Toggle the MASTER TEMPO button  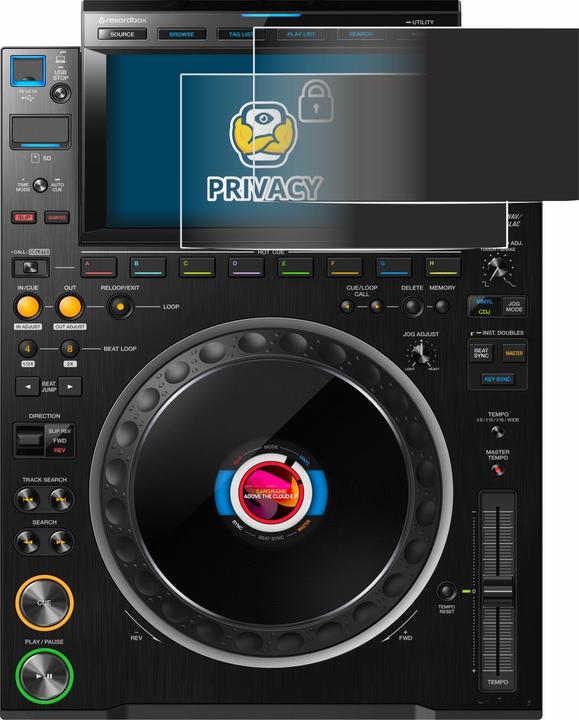(x=497, y=470)
